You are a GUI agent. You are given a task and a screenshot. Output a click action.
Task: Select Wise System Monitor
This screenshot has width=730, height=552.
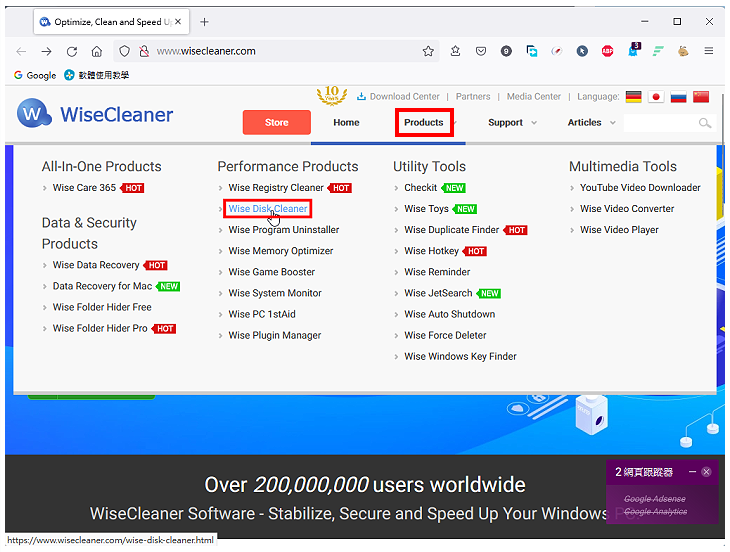275,293
